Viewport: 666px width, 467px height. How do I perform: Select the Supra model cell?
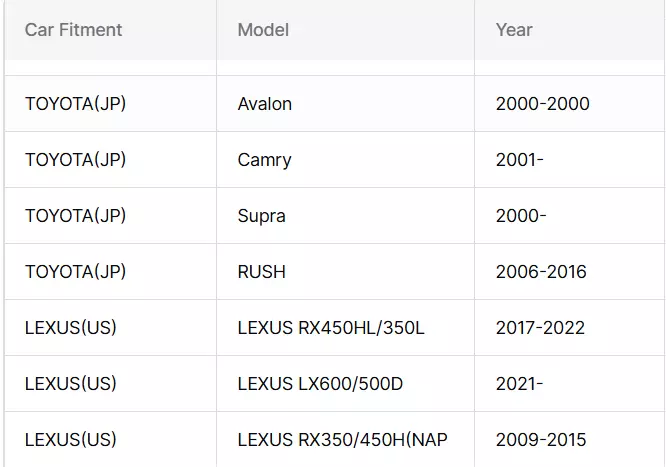tap(261, 216)
